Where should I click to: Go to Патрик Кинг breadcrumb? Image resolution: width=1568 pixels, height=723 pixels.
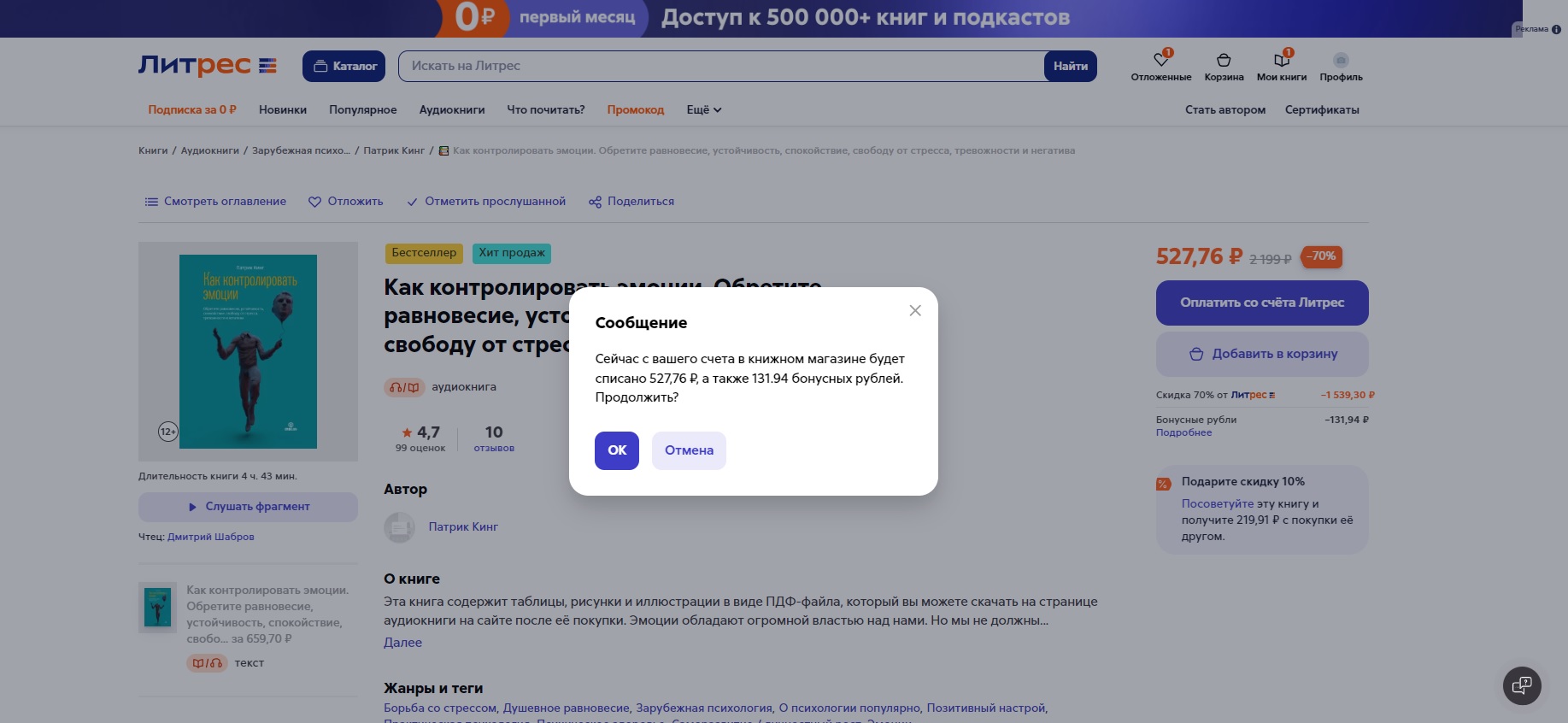point(394,150)
